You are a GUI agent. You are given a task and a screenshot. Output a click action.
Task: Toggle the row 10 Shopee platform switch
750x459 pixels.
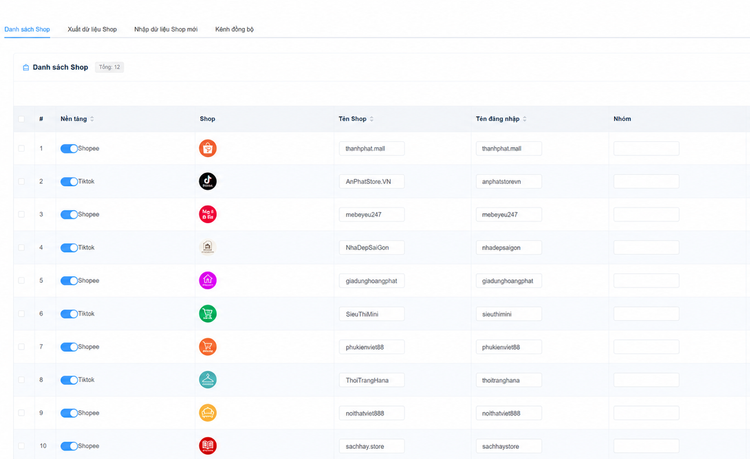(x=69, y=446)
